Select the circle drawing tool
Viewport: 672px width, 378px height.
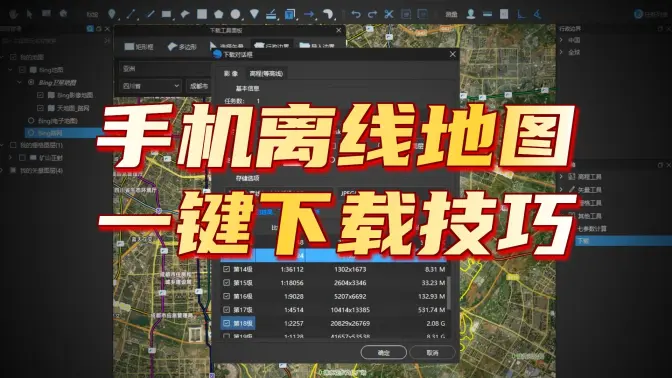point(235,14)
